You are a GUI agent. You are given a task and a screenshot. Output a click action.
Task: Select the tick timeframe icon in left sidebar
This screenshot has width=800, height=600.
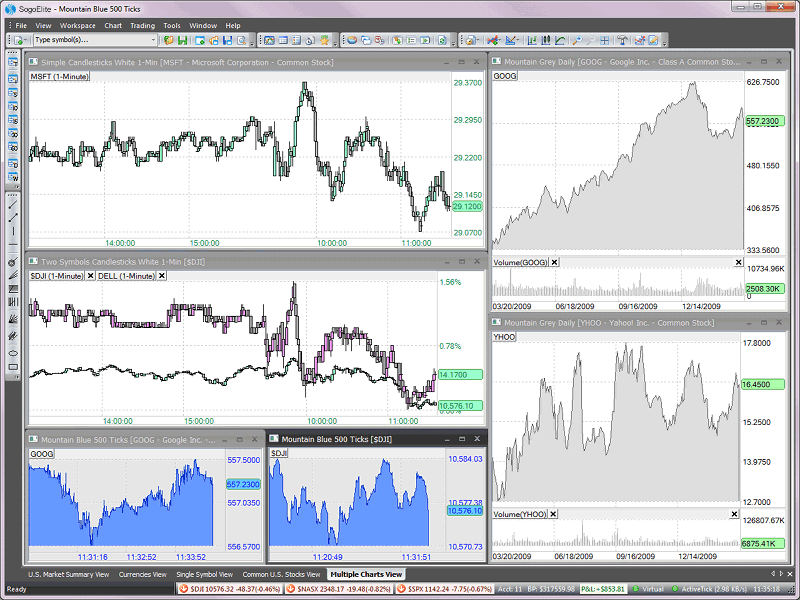tap(13, 62)
